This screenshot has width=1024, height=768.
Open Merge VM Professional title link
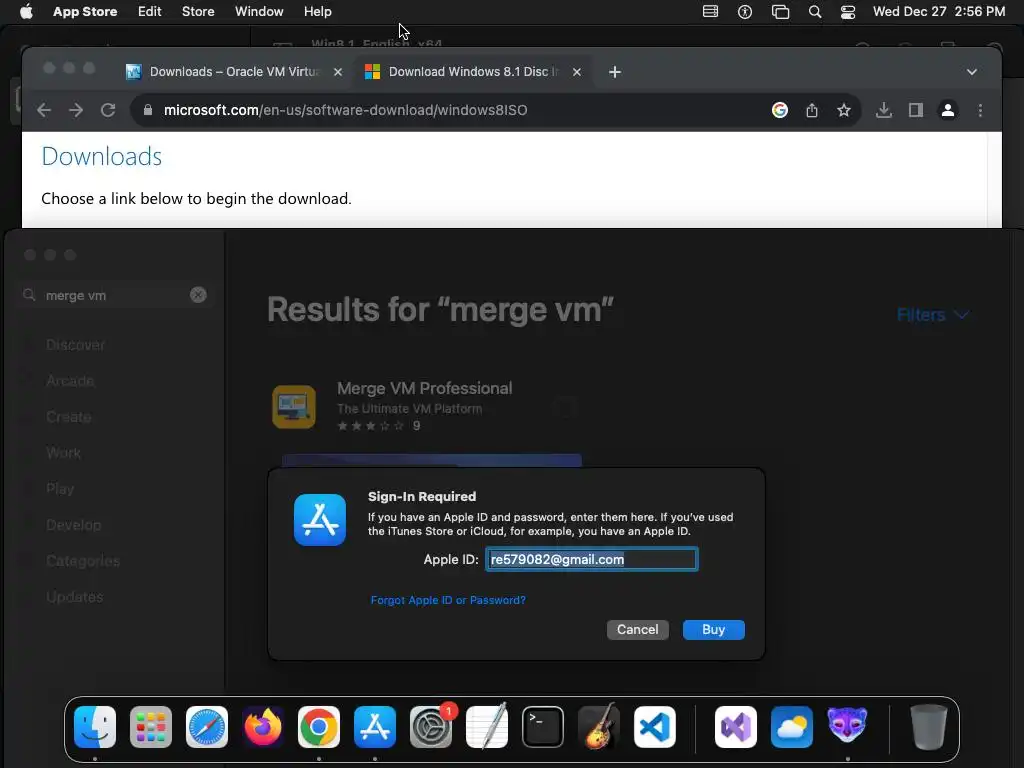coord(424,388)
